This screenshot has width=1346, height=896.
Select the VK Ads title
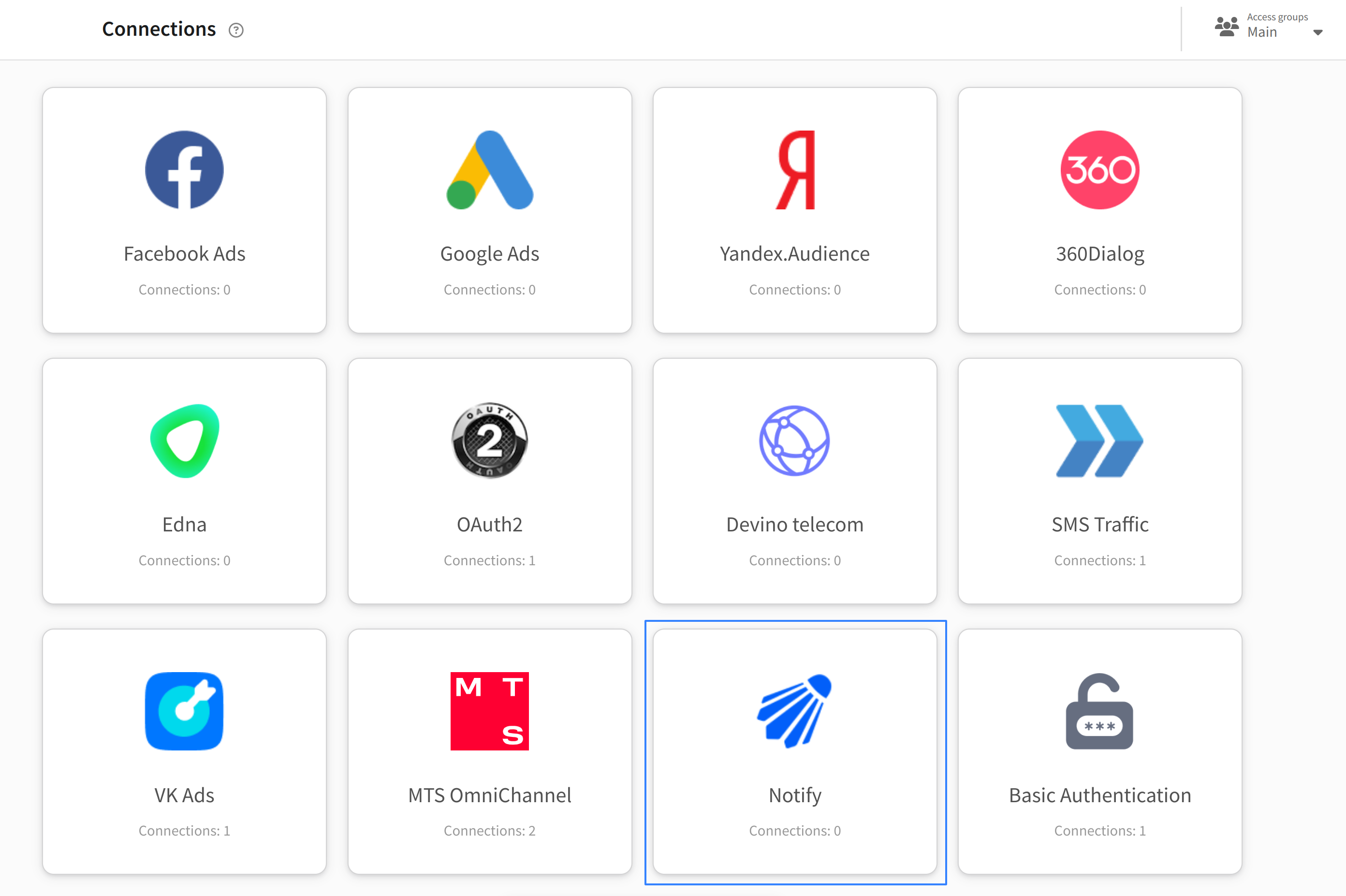(x=185, y=795)
